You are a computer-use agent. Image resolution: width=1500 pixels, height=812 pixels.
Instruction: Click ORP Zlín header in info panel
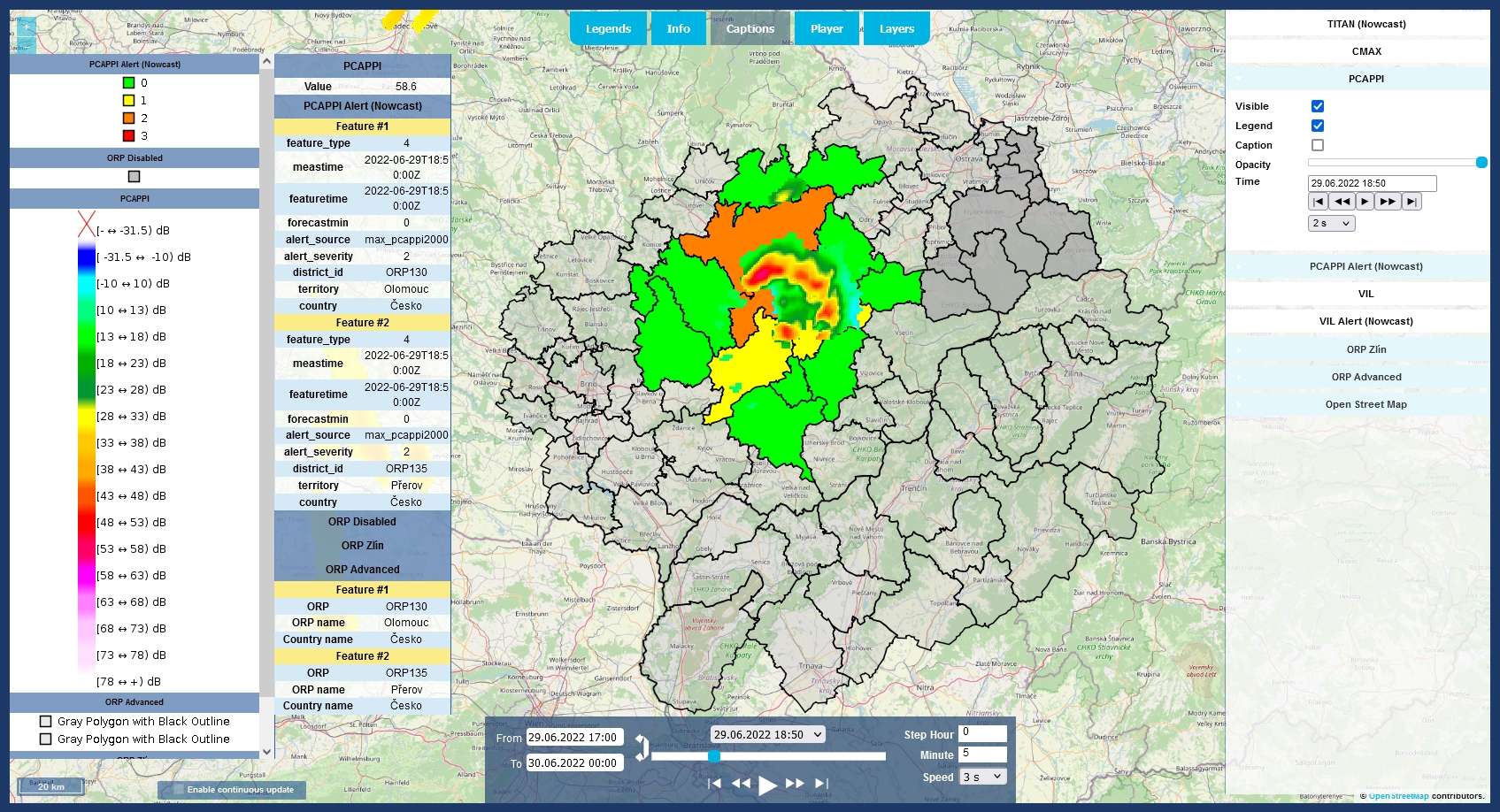(363, 546)
